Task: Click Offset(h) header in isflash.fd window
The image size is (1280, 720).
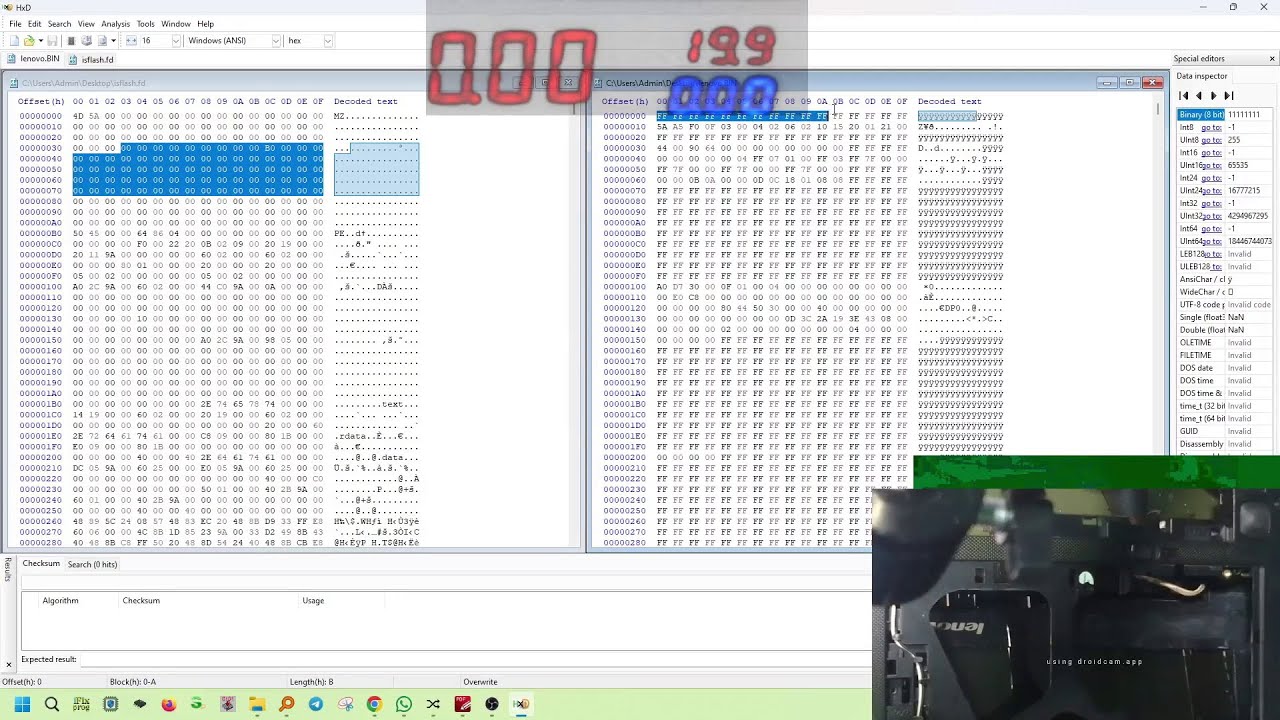Action: tap(40, 101)
